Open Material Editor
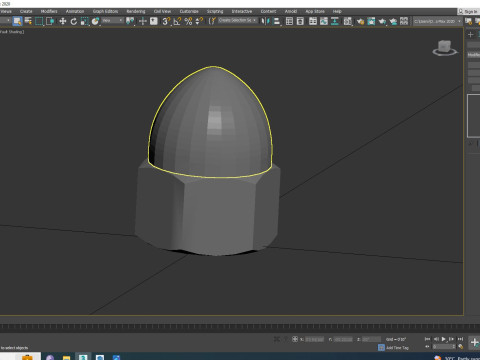480x360 pixels. pos(348,21)
